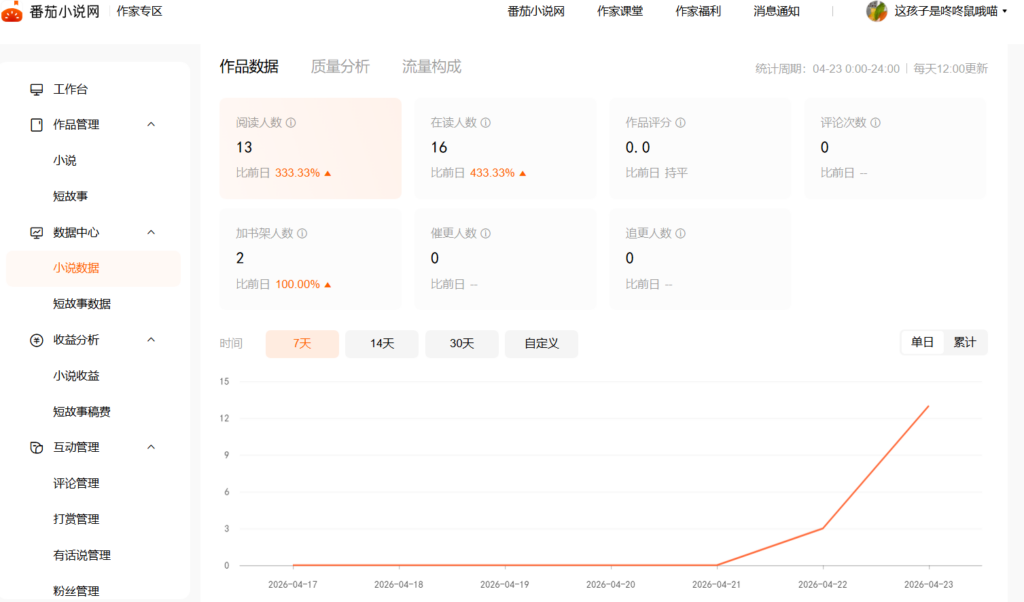Open the username dropdown arrow
1024x602 pixels.
[x=1004, y=12]
